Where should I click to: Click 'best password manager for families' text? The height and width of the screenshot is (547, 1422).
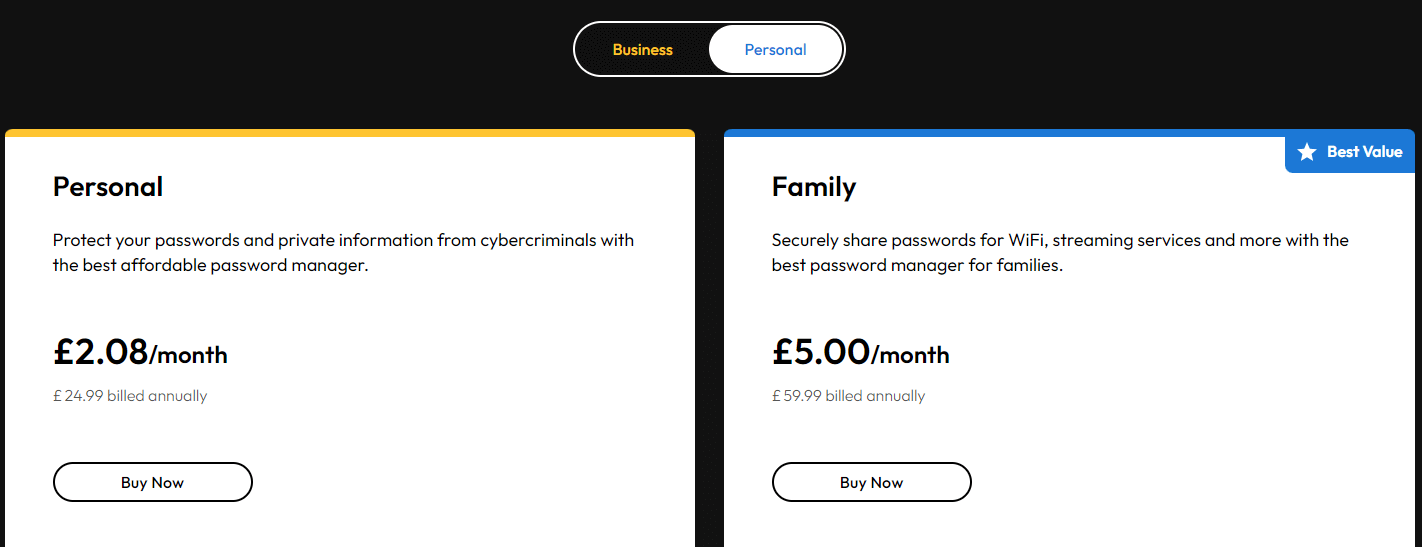(x=931, y=266)
